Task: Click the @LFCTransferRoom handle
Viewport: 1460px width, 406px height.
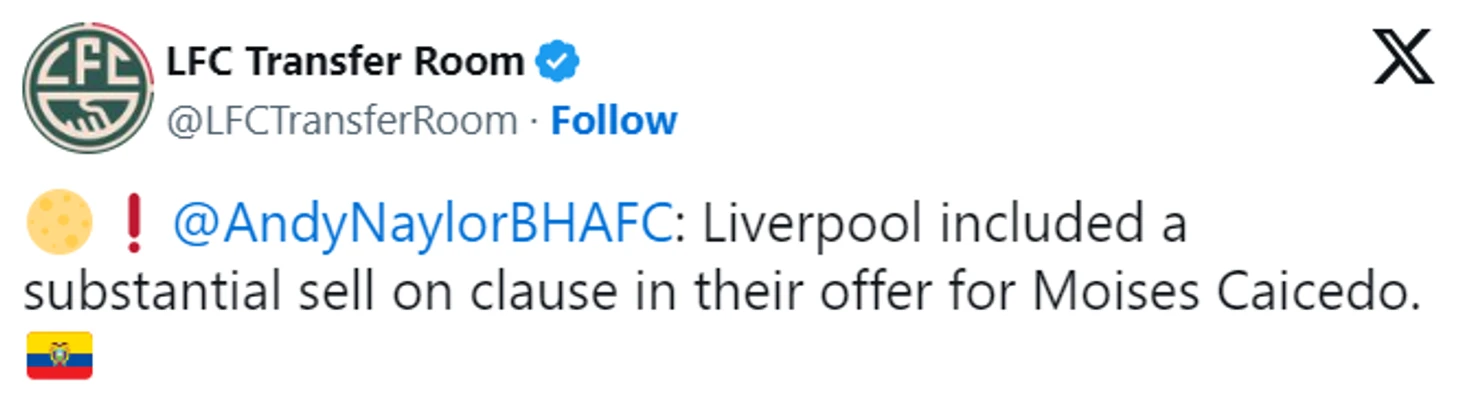Action: coord(342,121)
